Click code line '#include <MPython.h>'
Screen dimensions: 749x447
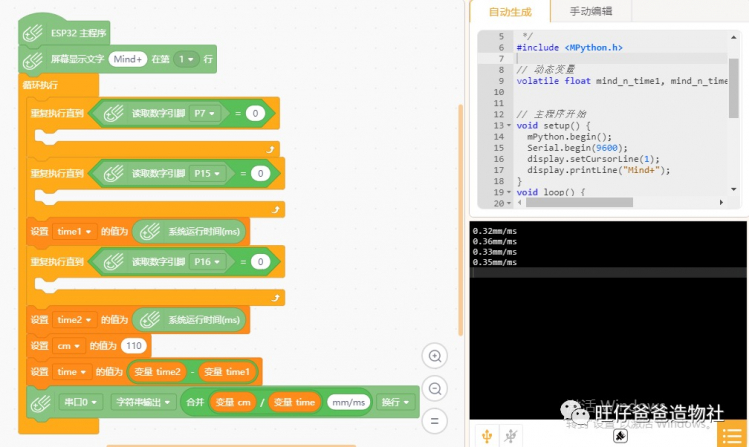coord(569,48)
